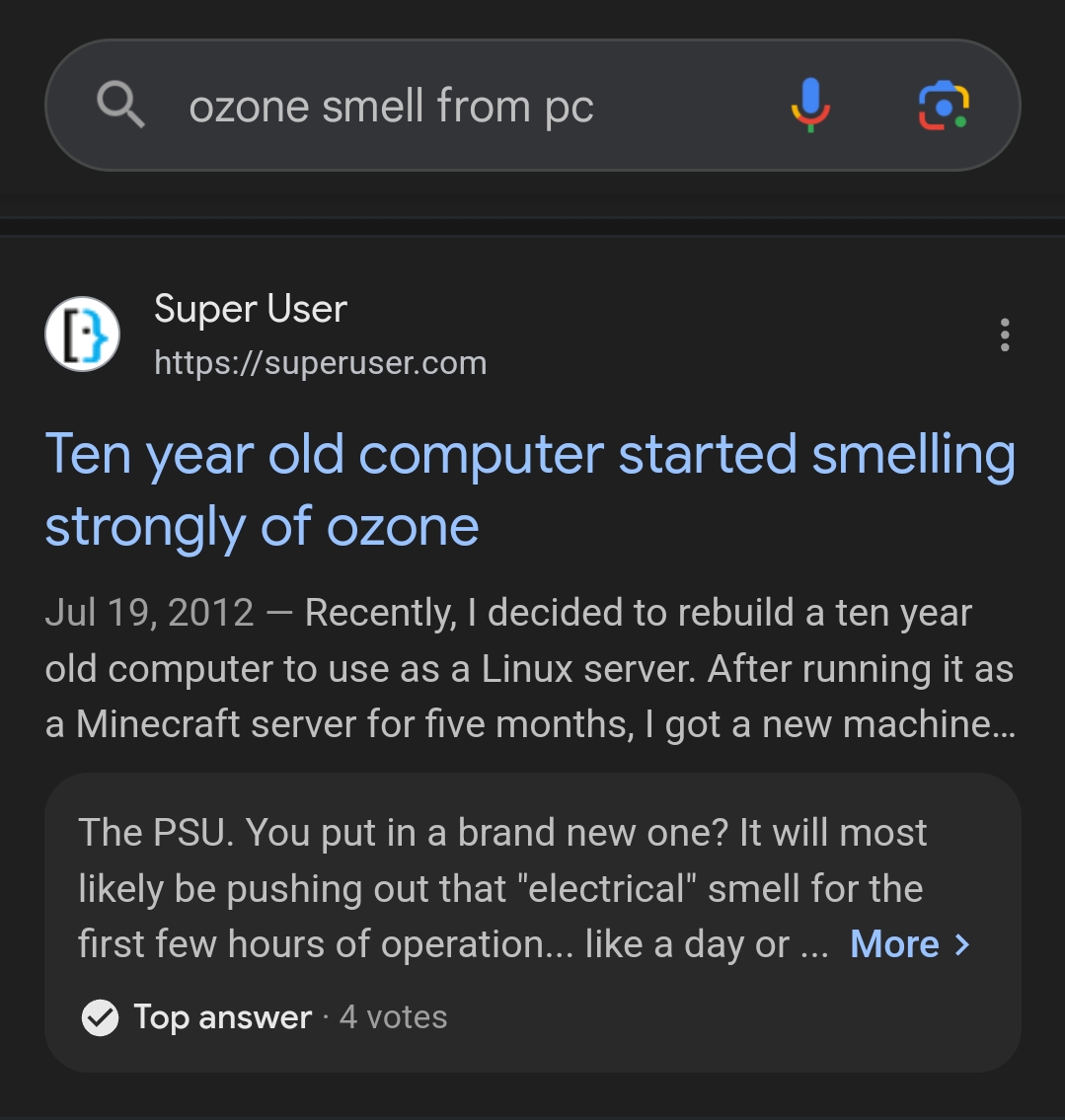The image size is (1065, 1120).
Task: Click the "4 votes" count
Action: tap(394, 1017)
